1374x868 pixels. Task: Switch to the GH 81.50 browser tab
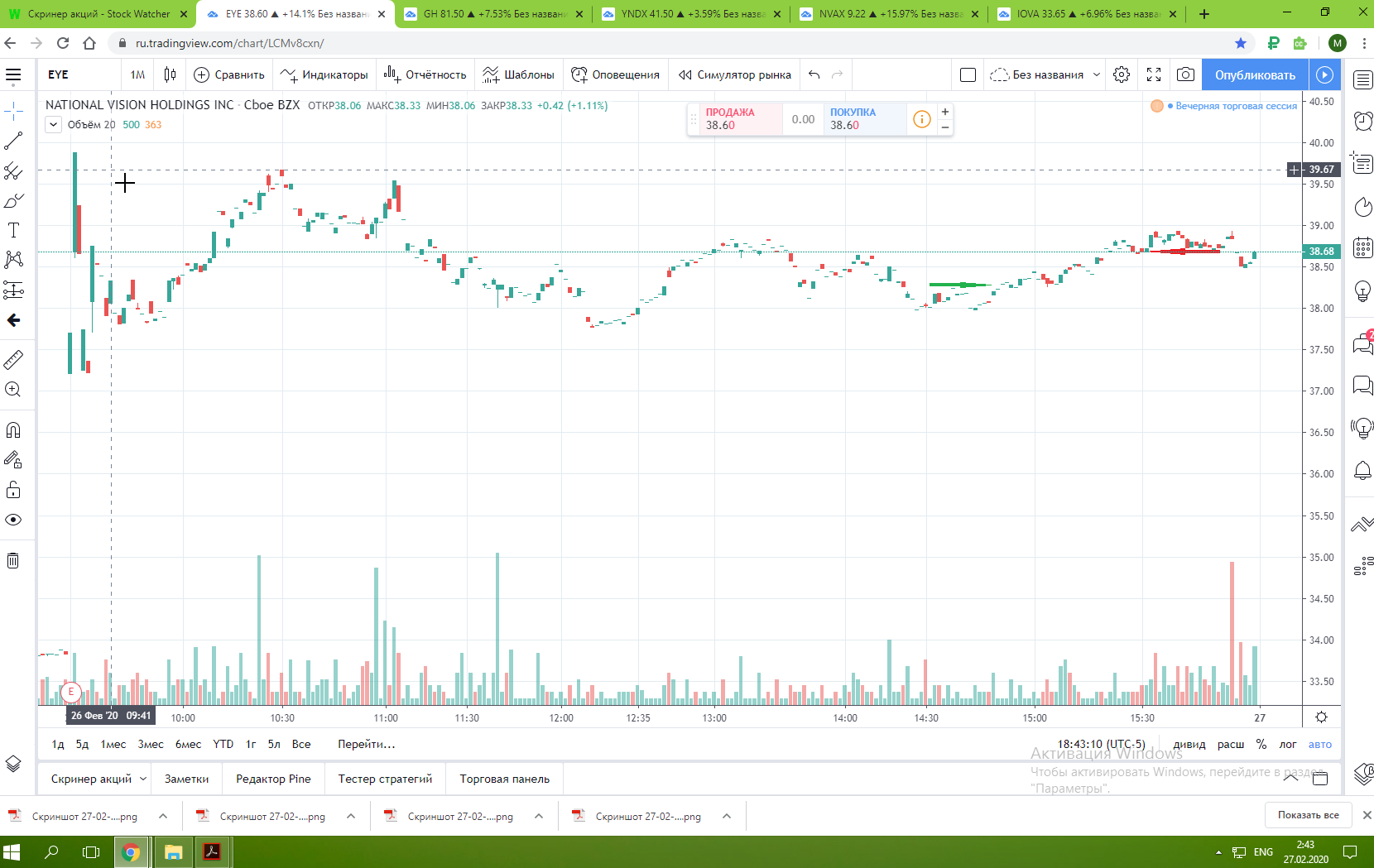(x=493, y=14)
